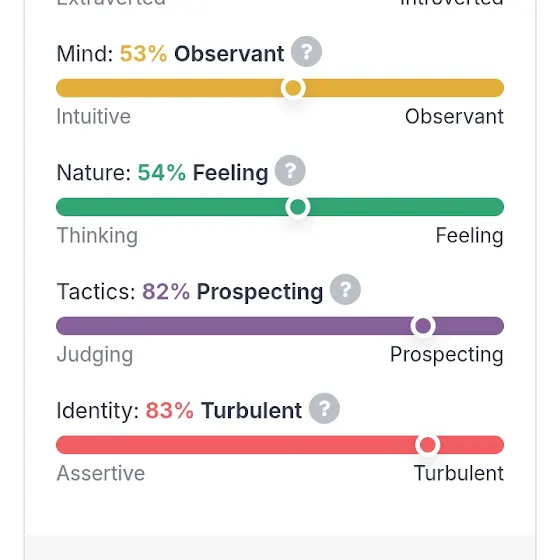Click the purple Tactics slider handle
Image resolution: width=560 pixels, height=560 pixels.
click(423, 326)
